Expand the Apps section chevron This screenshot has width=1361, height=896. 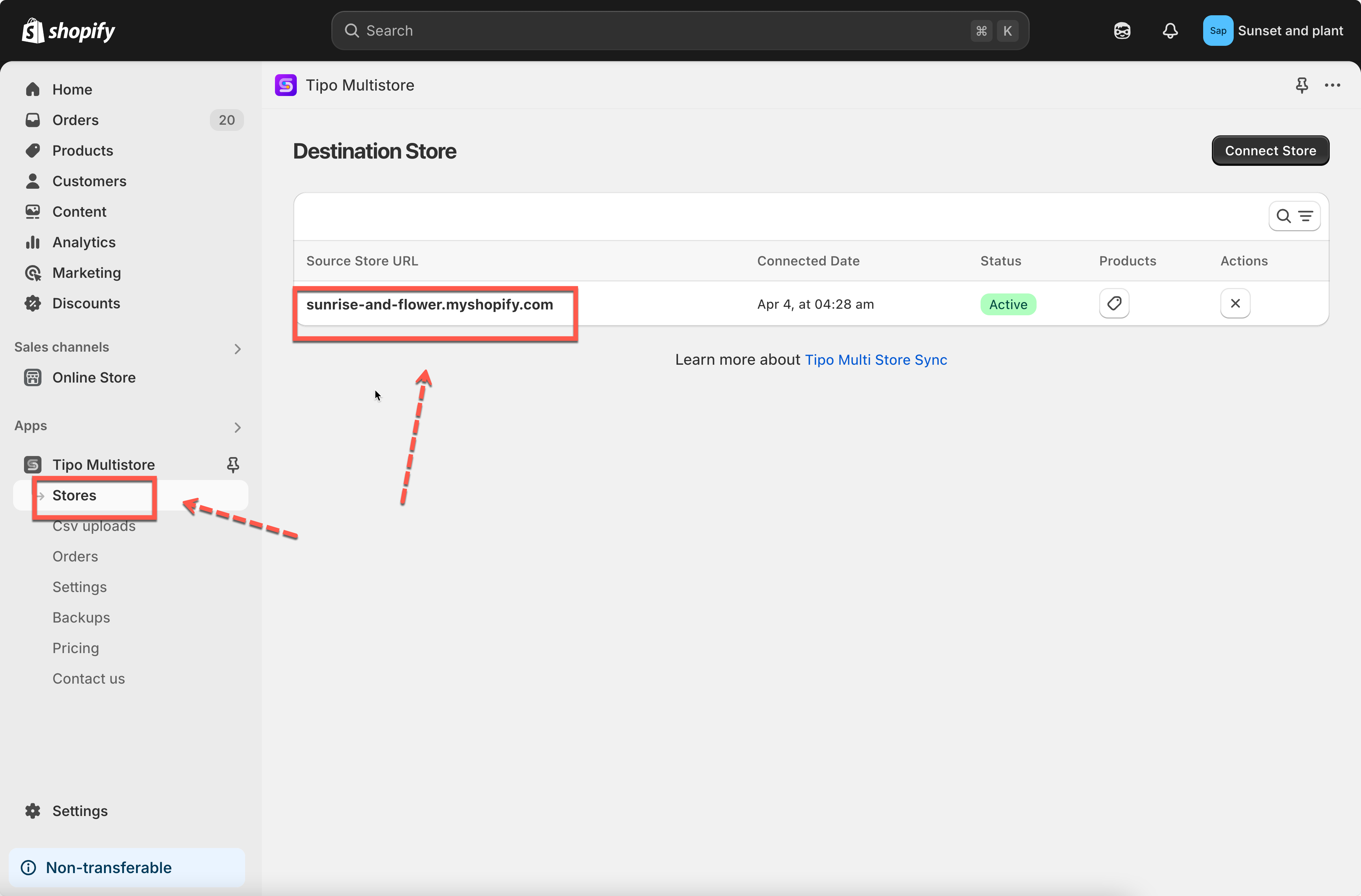(x=237, y=427)
